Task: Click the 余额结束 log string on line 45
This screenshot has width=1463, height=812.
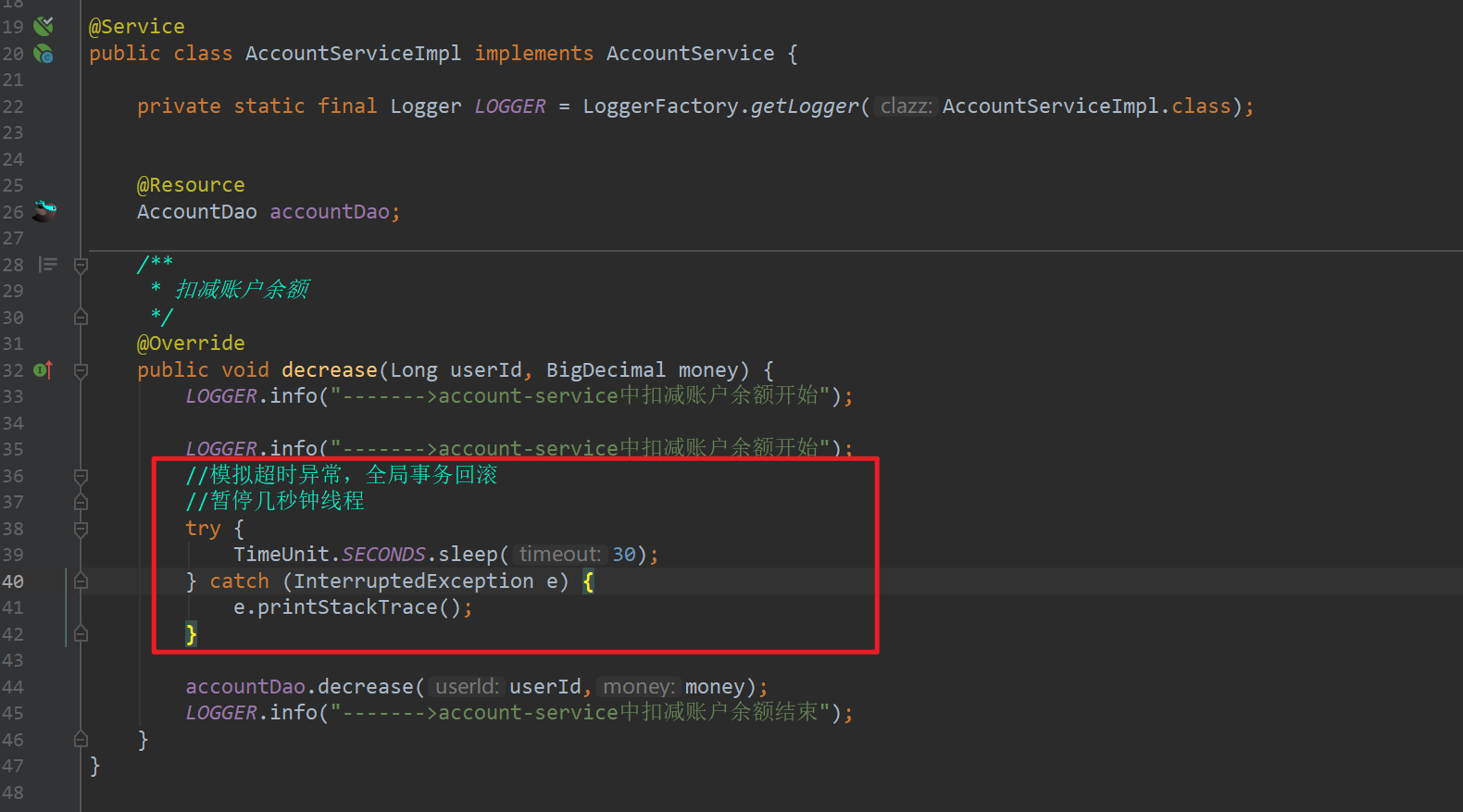Action: pos(774,712)
